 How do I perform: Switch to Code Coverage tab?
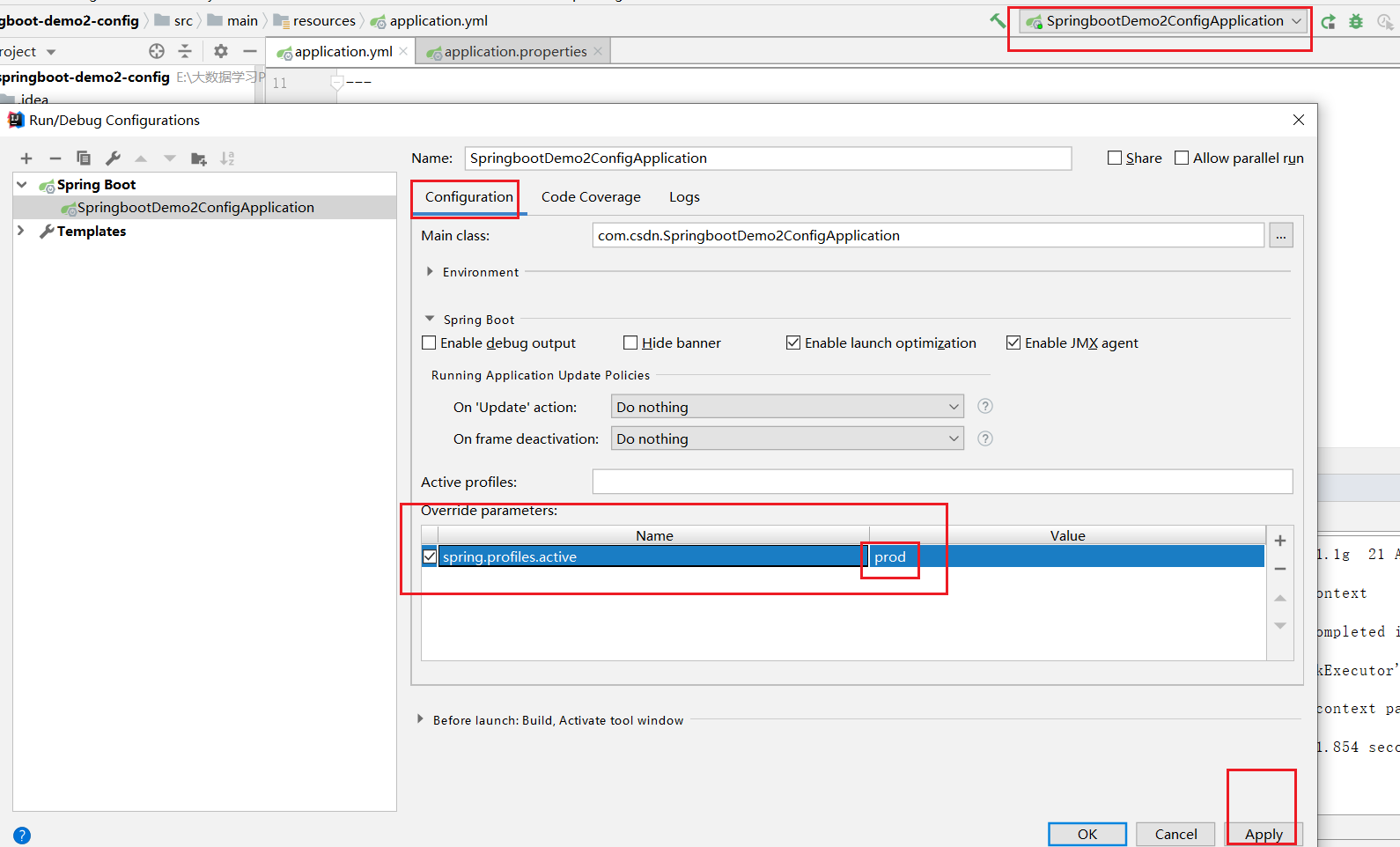click(x=591, y=197)
